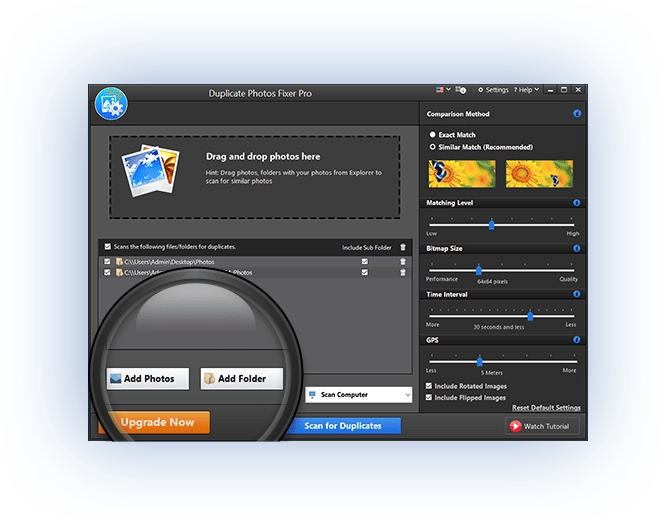
Task: Click Reset Default Settings link
Action: tap(546, 408)
